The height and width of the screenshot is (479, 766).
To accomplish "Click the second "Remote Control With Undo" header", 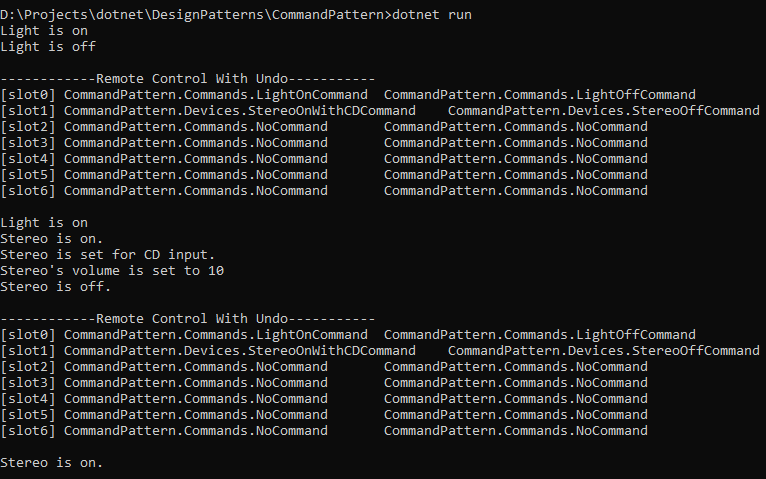I will (188, 319).
